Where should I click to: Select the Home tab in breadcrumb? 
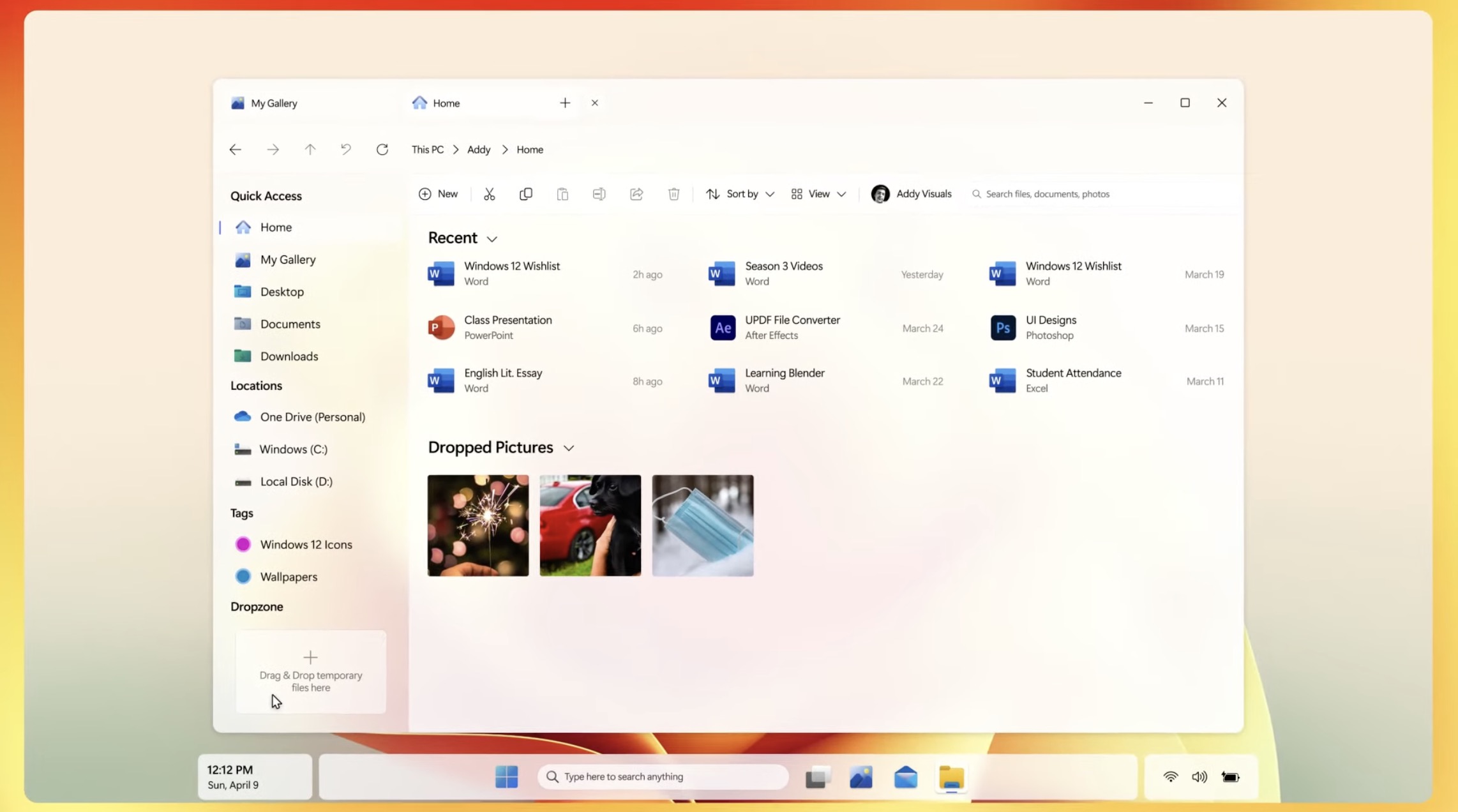point(530,149)
